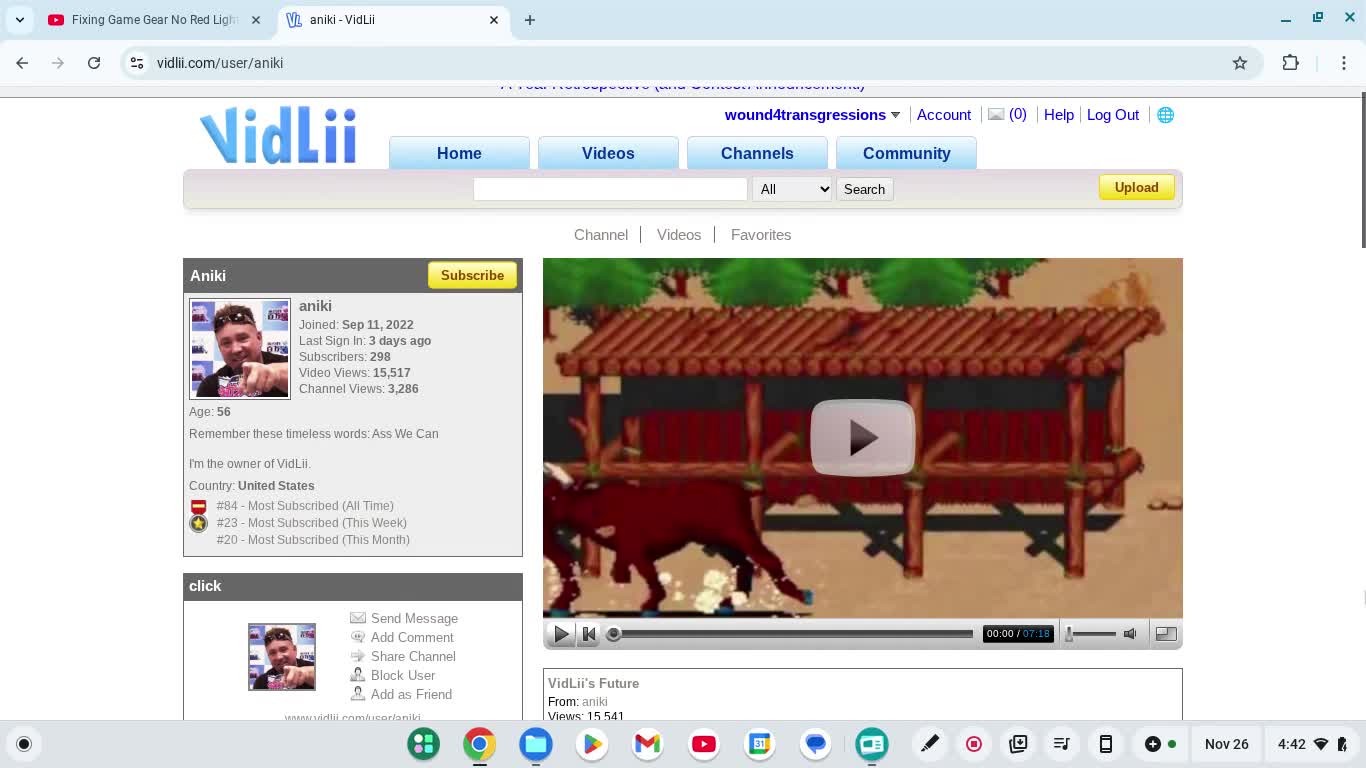Open the All search category dropdown
The height and width of the screenshot is (768, 1366).
pos(792,189)
